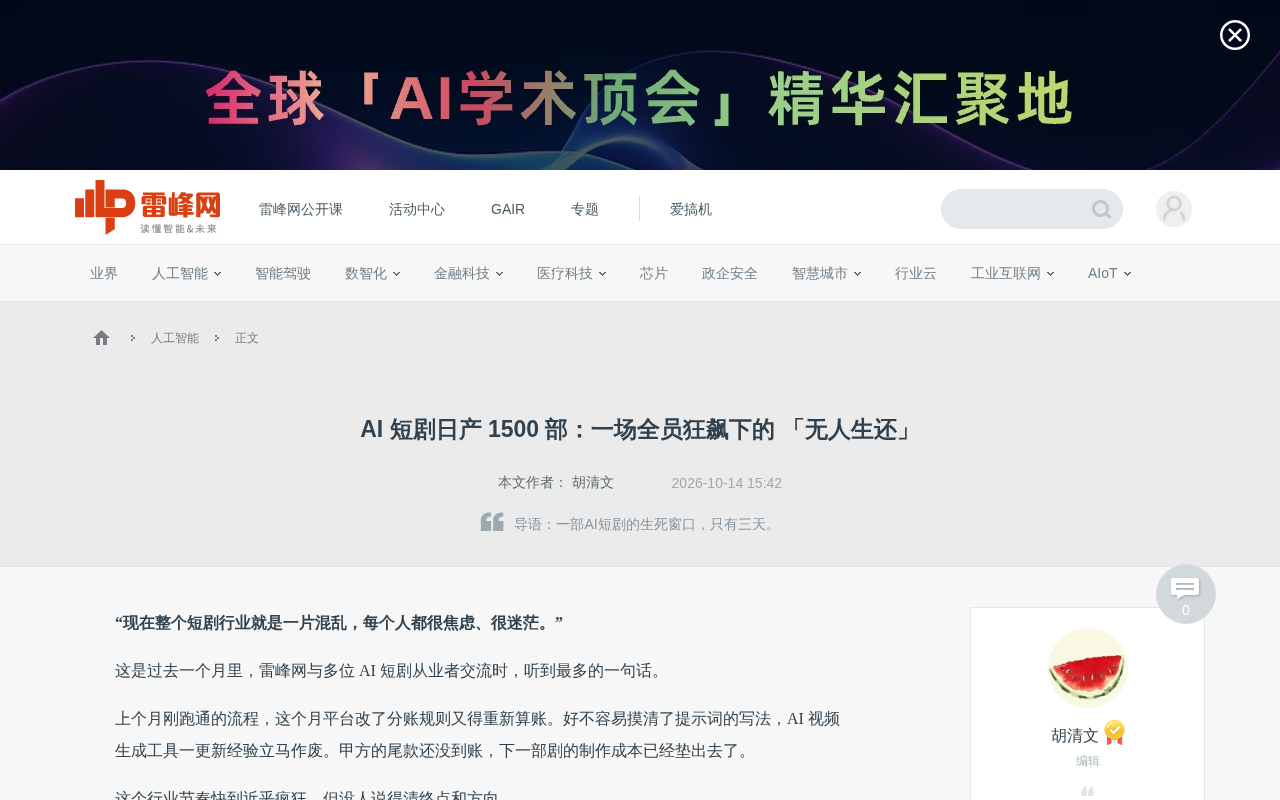
Task: Go to homepage via breadcrumb home icon
Action: [x=101, y=338]
